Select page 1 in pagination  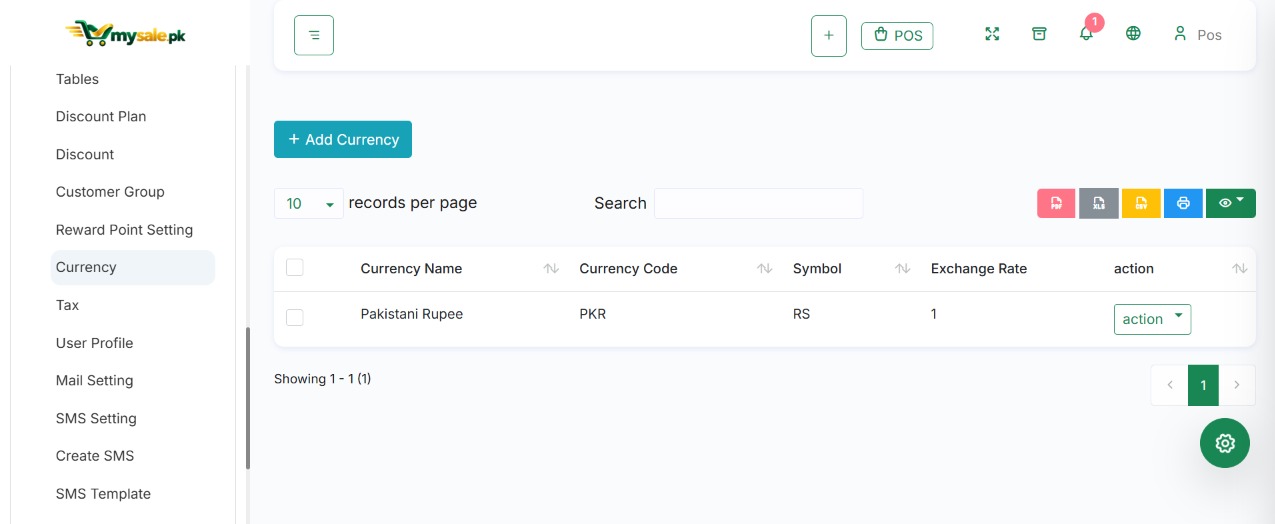(1203, 385)
